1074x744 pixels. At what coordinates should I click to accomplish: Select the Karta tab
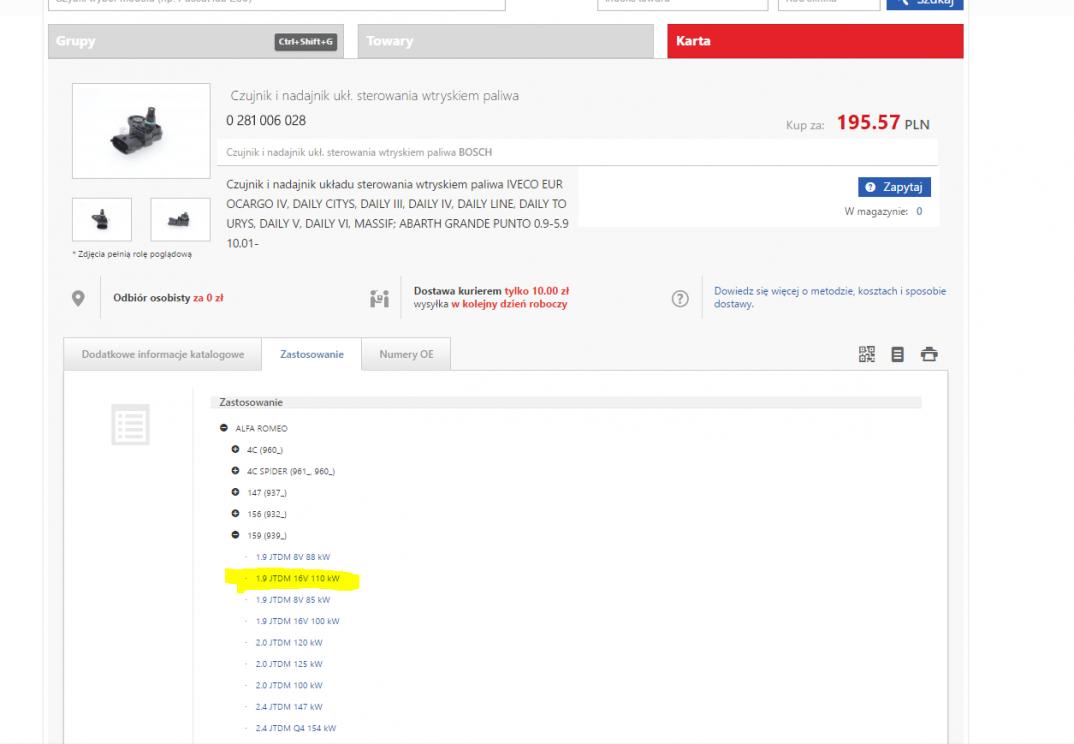pyautogui.click(x=815, y=41)
